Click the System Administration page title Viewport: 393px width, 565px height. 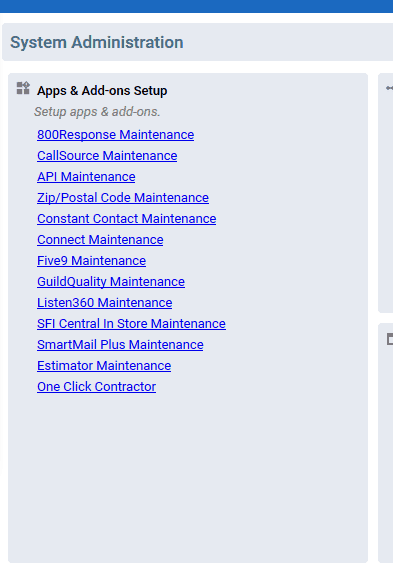point(97,43)
